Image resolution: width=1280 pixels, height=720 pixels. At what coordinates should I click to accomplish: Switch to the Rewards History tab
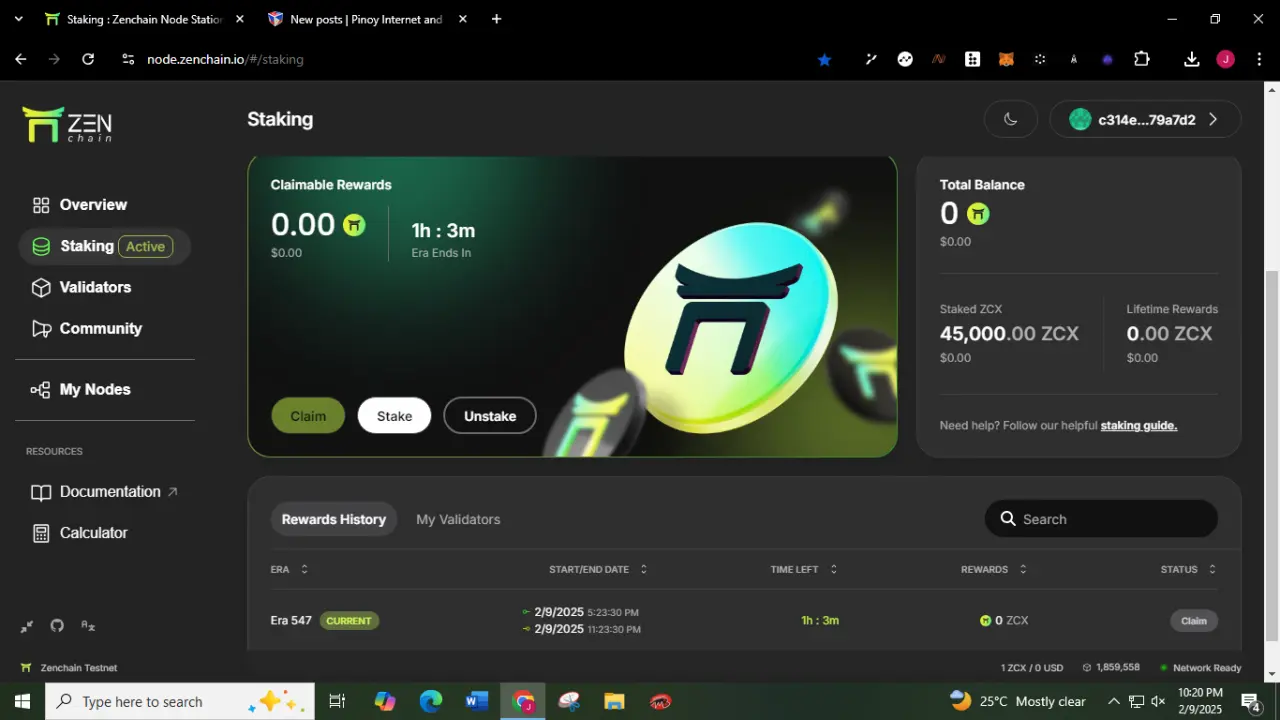click(334, 519)
